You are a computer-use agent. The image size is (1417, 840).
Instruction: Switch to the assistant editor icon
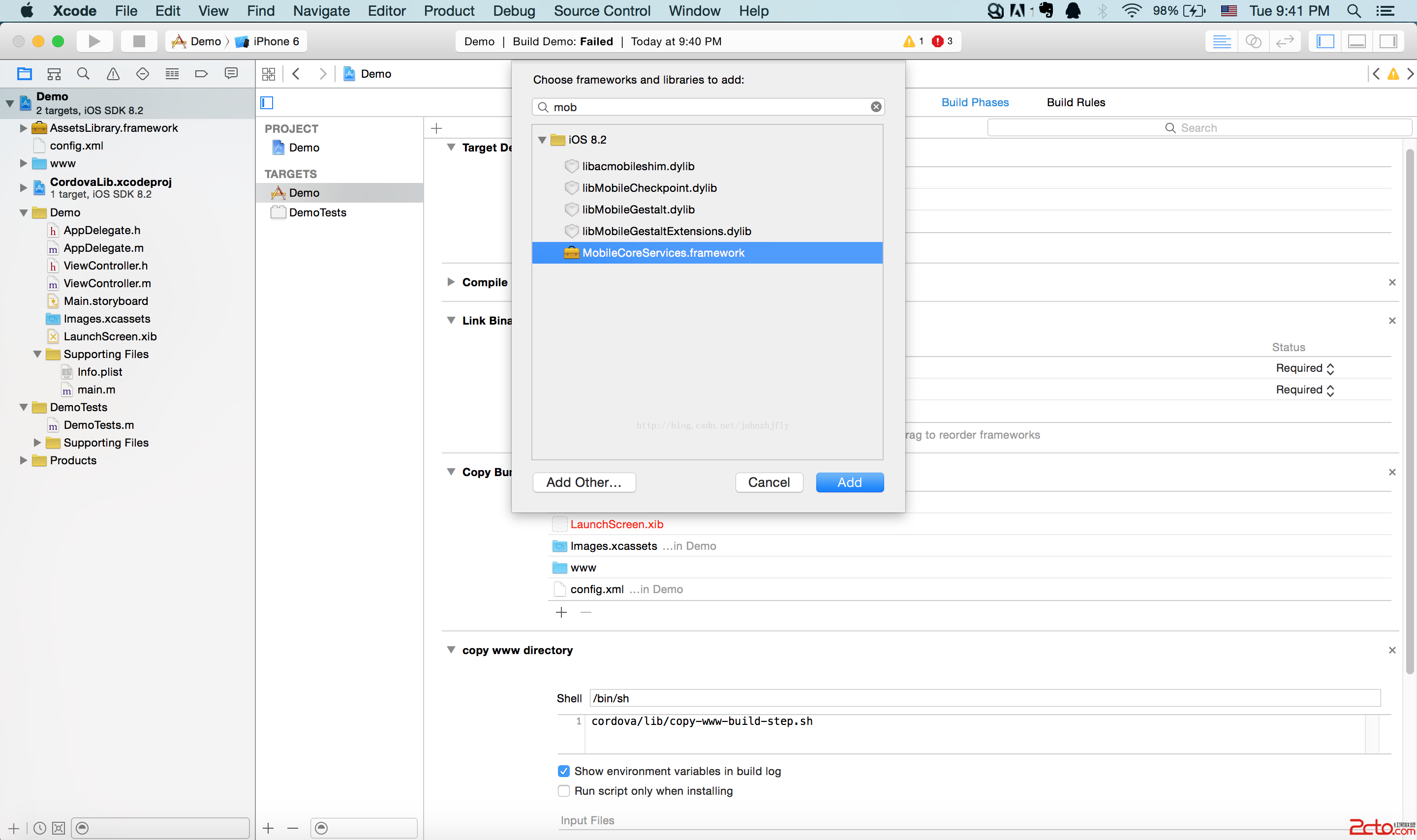pyautogui.click(x=1253, y=41)
